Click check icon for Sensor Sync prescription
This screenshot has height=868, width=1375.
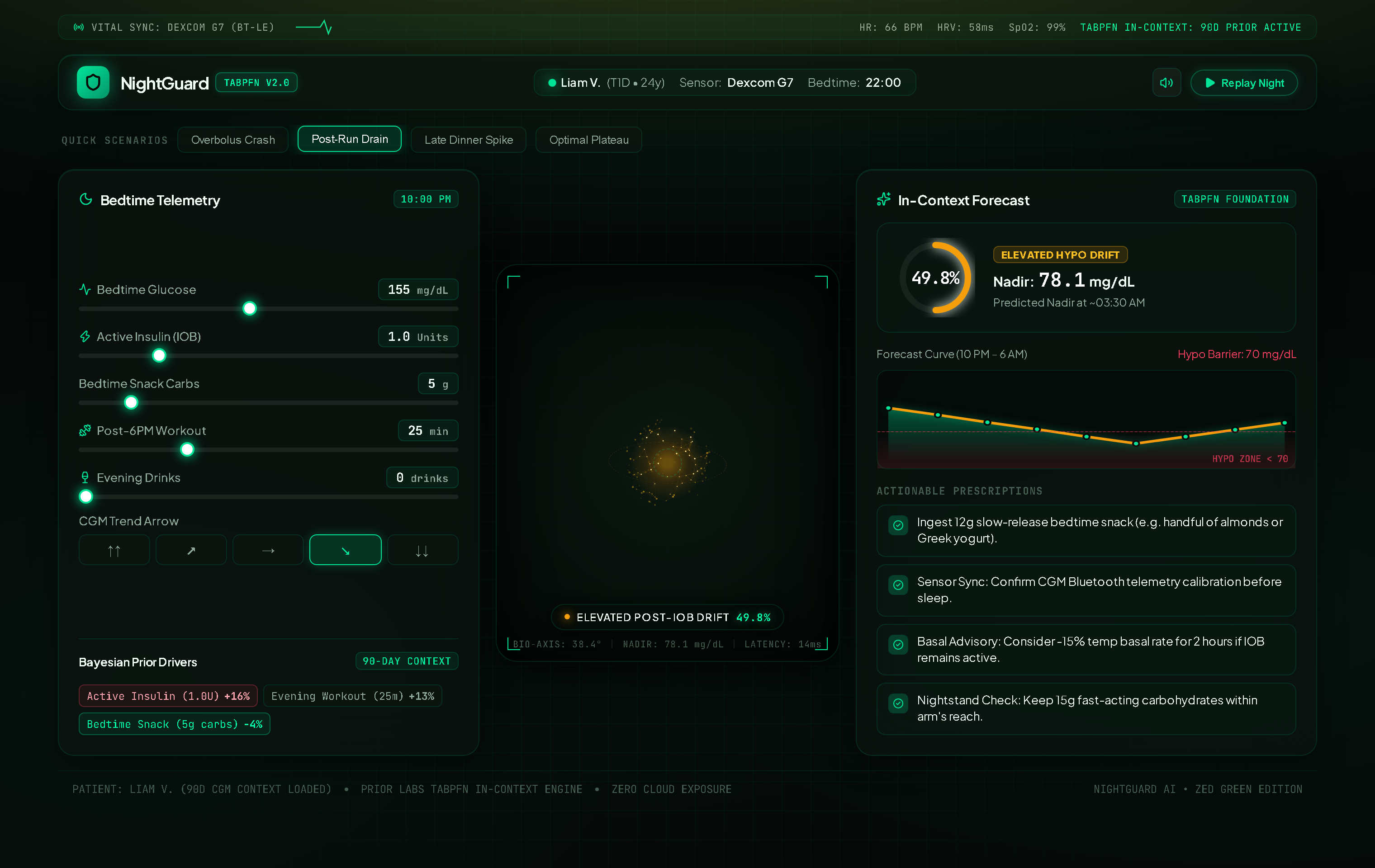[898, 585]
